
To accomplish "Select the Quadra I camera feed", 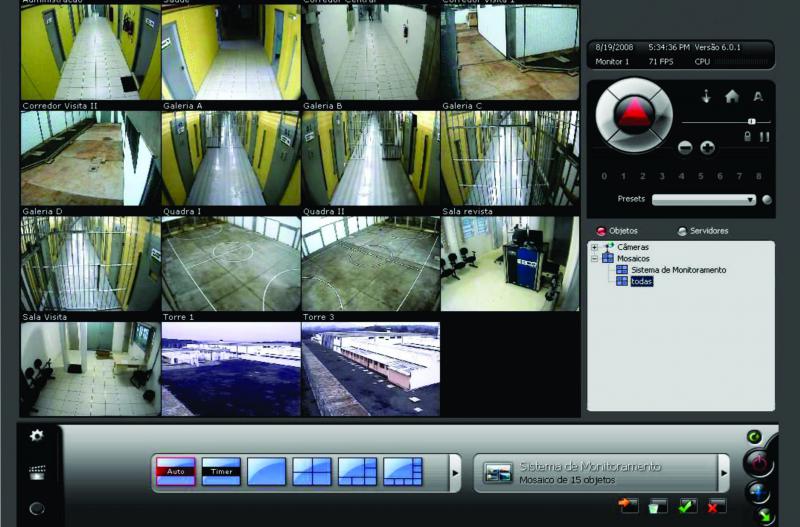I will (231, 264).
